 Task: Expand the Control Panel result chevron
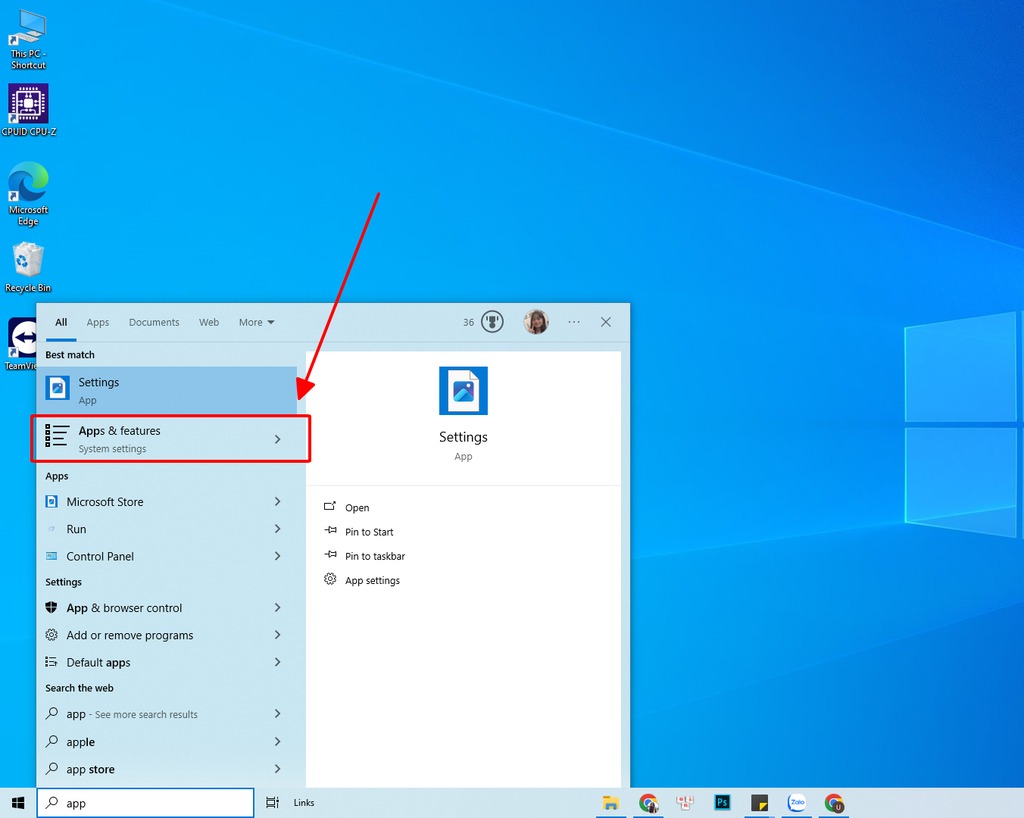click(x=278, y=556)
